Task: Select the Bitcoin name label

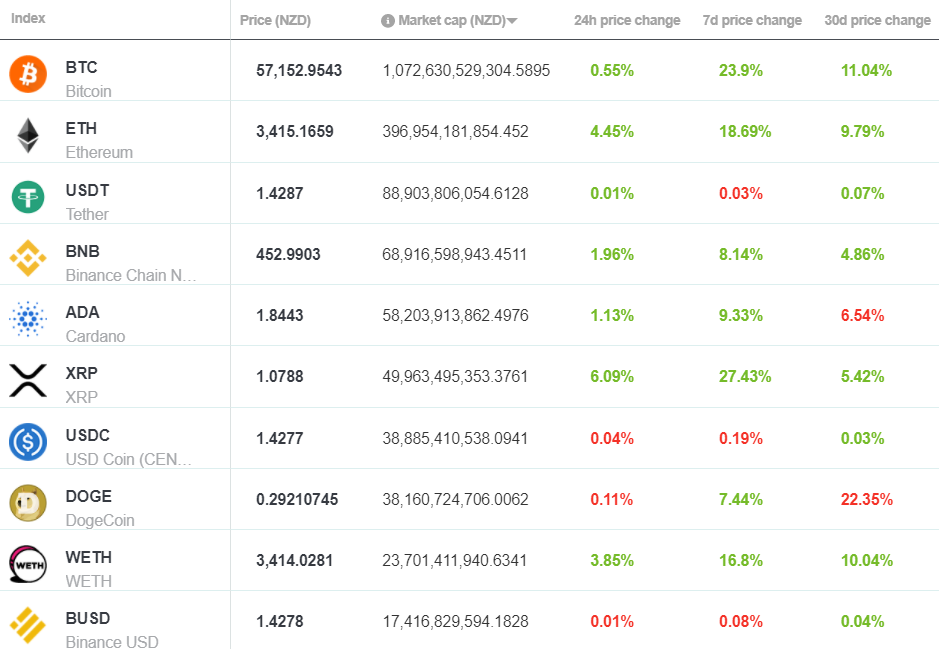Action: 89,91
